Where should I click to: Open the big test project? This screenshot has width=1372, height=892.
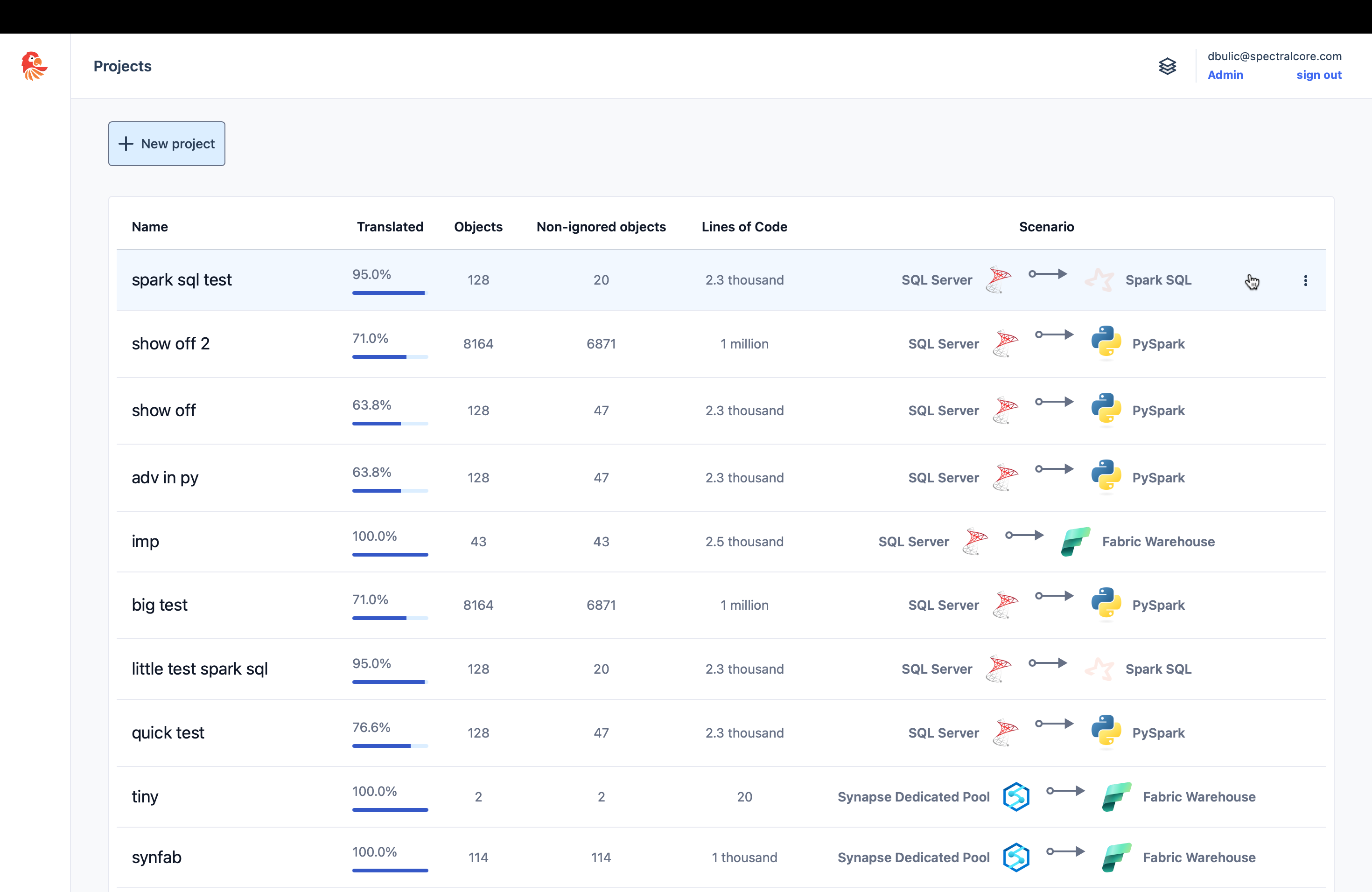coord(160,605)
